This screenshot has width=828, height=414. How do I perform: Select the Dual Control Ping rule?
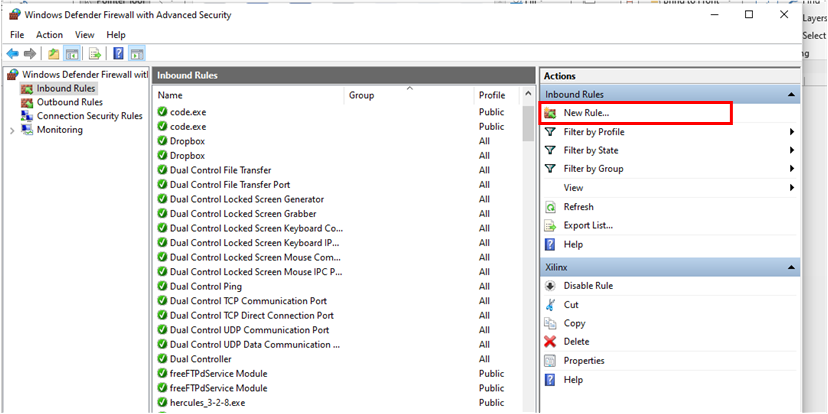coord(205,286)
